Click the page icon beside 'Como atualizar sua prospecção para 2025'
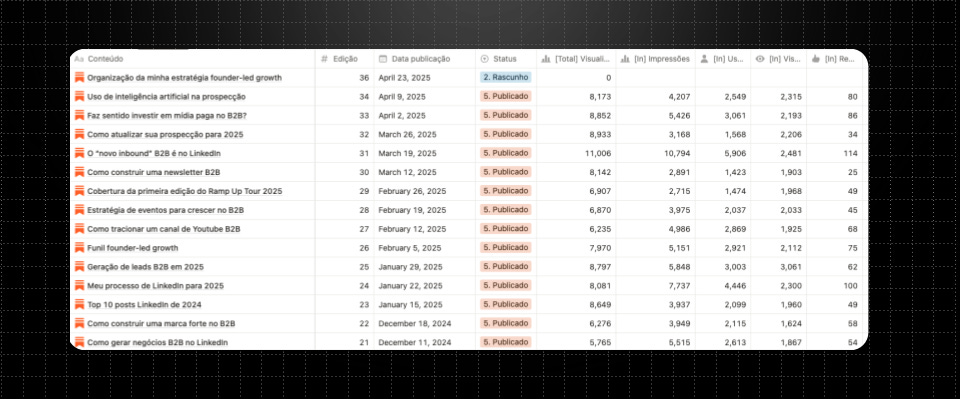 click(79, 135)
